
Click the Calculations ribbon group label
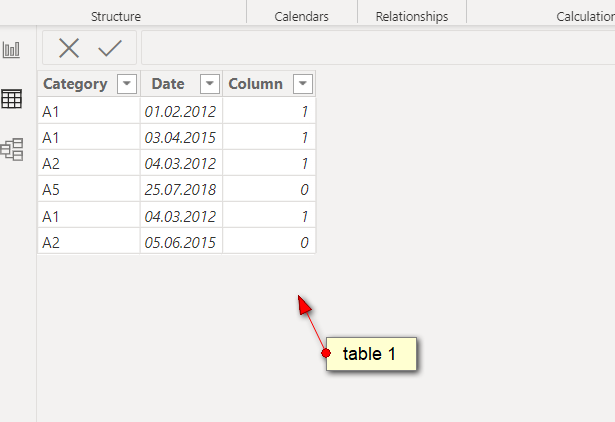[585, 16]
